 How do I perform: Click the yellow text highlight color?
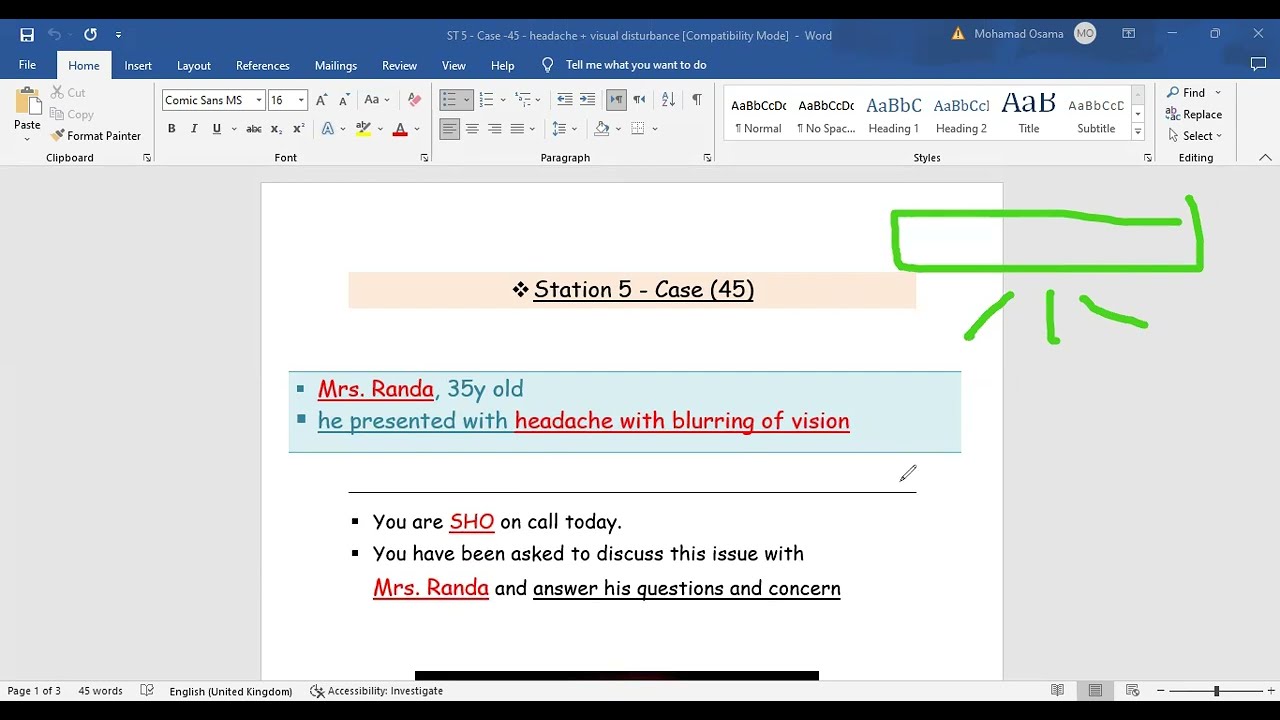click(364, 129)
